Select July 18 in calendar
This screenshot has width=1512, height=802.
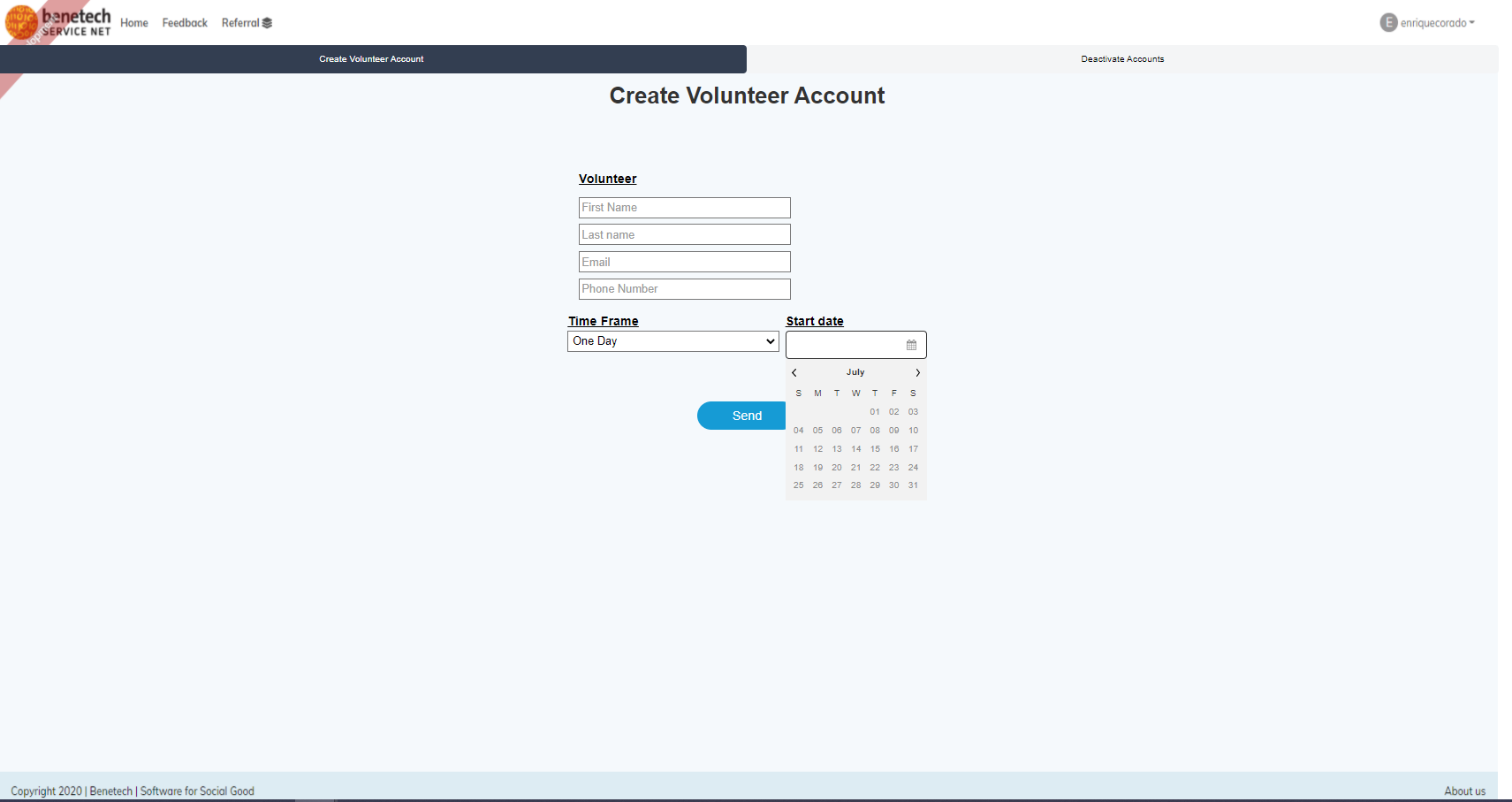(x=799, y=468)
